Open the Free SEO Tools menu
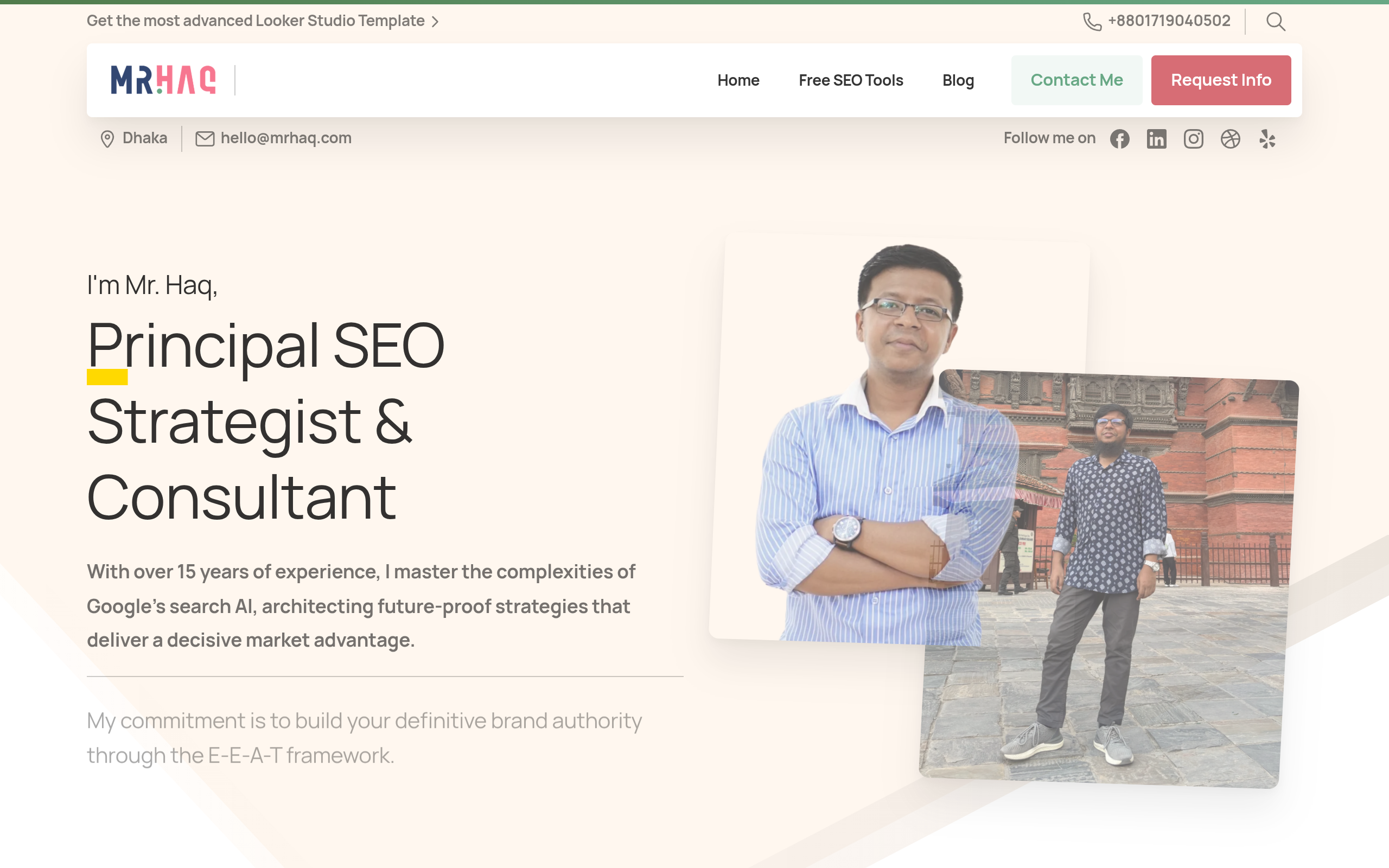The image size is (1389, 868). click(851, 80)
